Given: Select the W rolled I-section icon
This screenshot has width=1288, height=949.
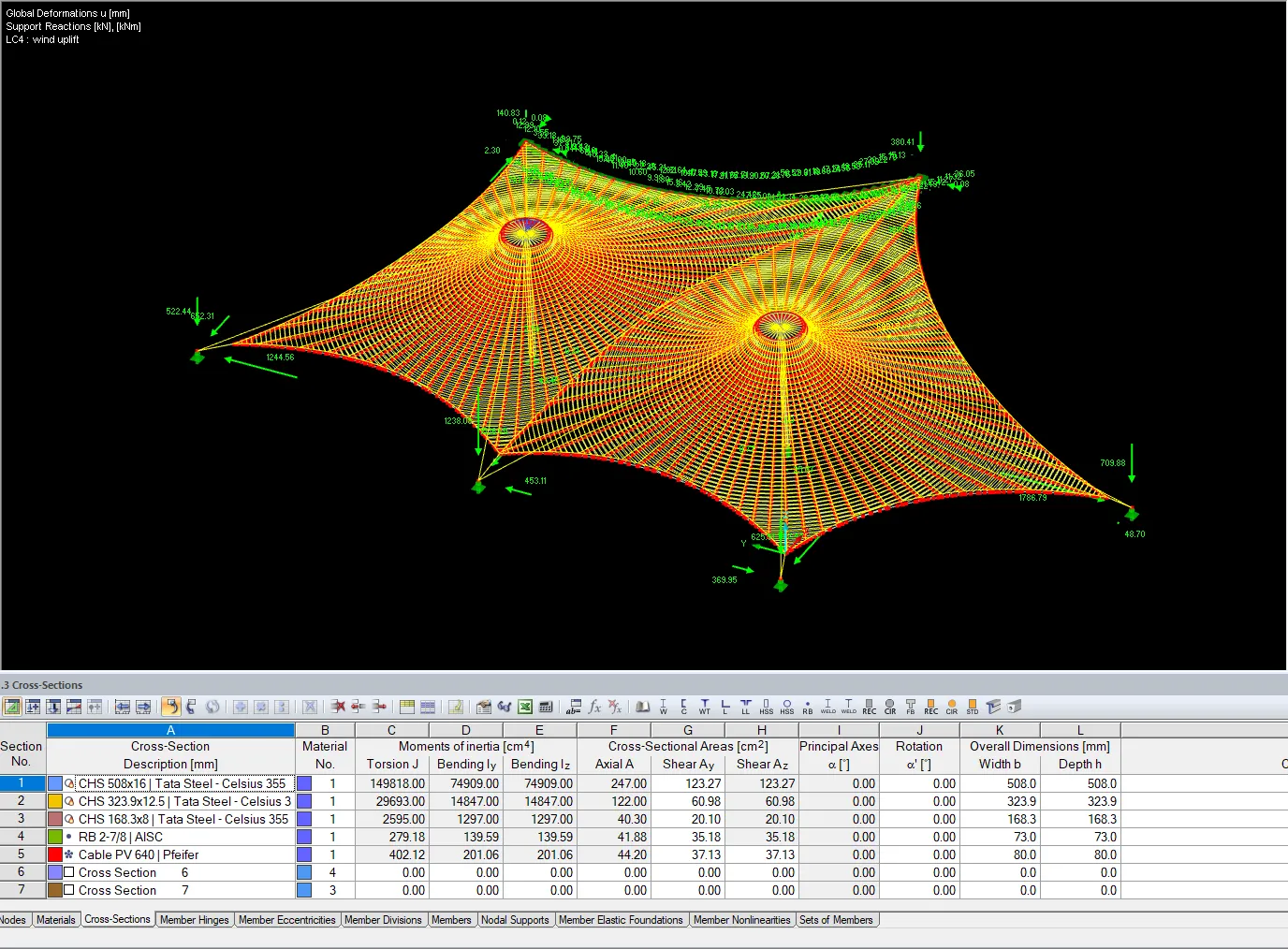Looking at the screenshot, I should 664,707.
